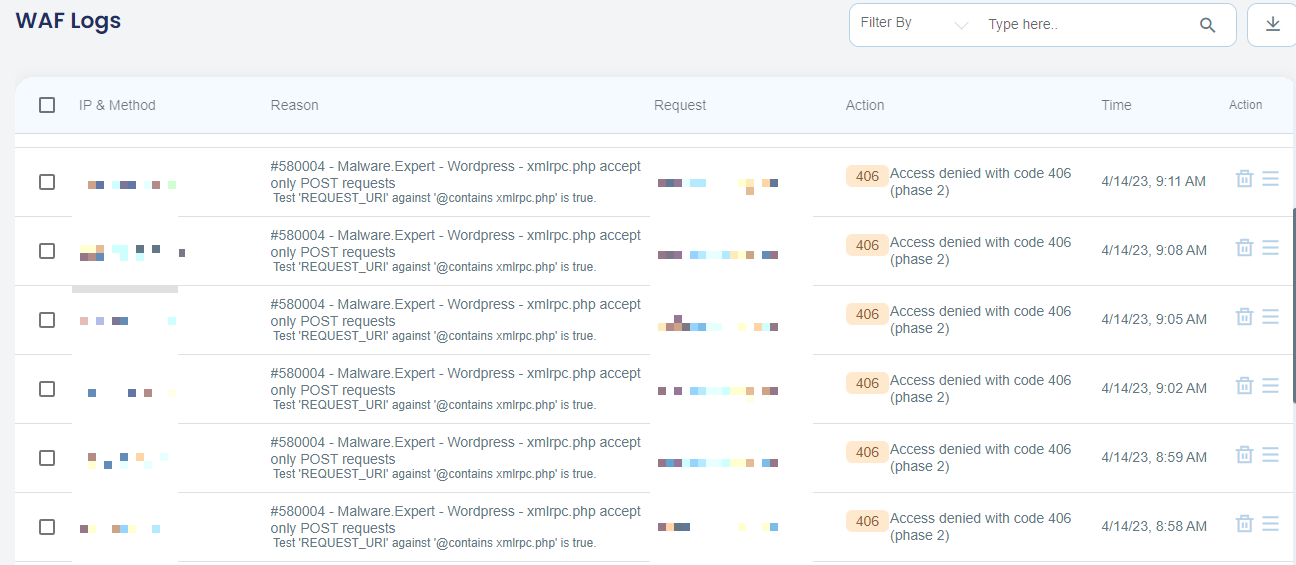Click the IP & Method column header

pos(117,105)
